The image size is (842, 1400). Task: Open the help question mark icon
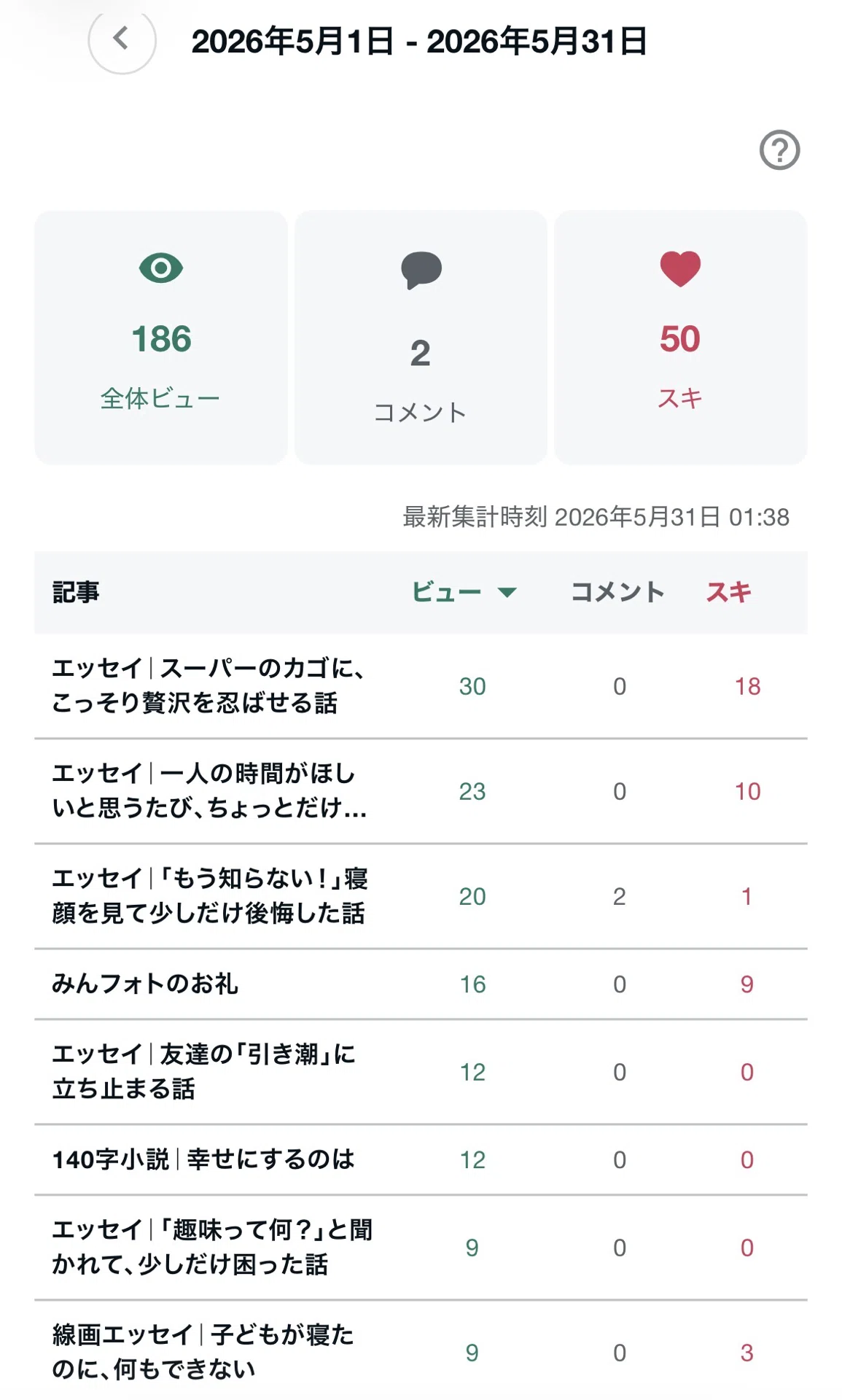(x=779, y=150)
